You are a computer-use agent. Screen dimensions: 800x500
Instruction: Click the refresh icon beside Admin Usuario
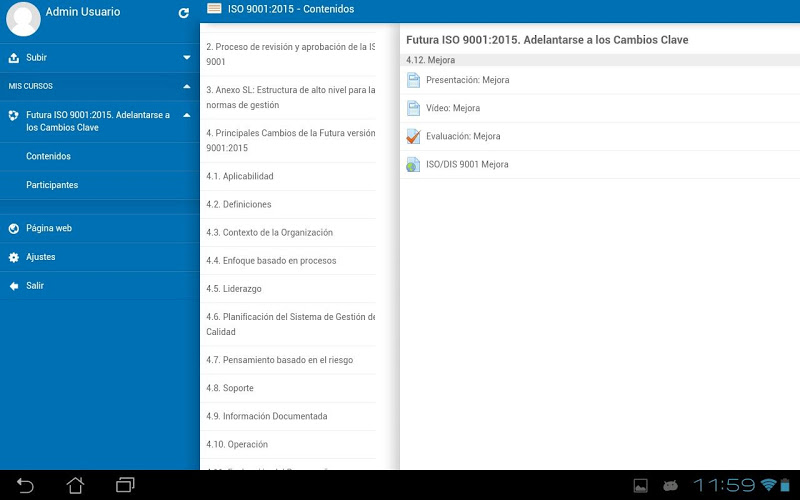tap(184, 13)
